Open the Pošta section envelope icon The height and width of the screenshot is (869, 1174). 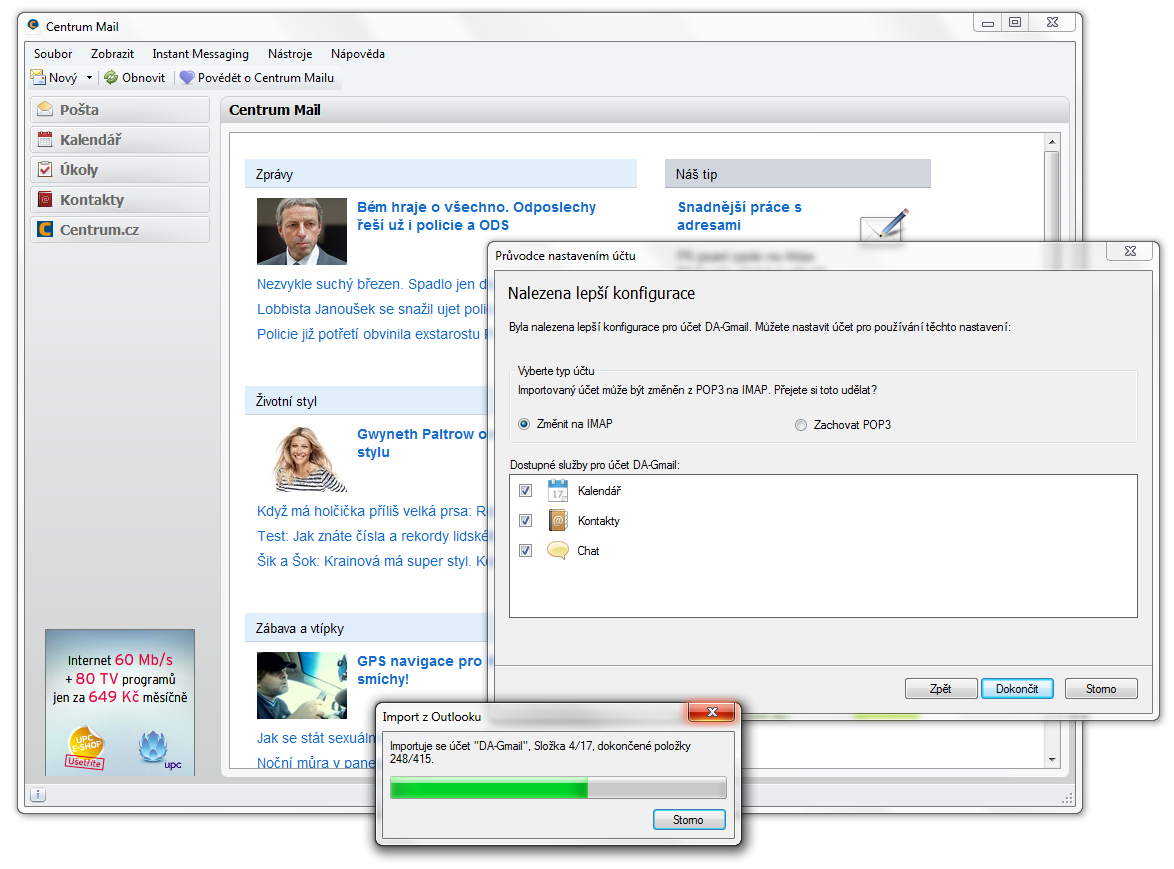point(45,109)
